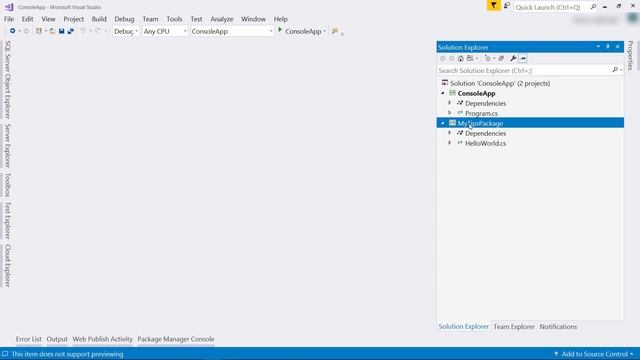640x360 pixels.
Task: Click Add to Source Control in status bar
Action: [x=594, y=354]
